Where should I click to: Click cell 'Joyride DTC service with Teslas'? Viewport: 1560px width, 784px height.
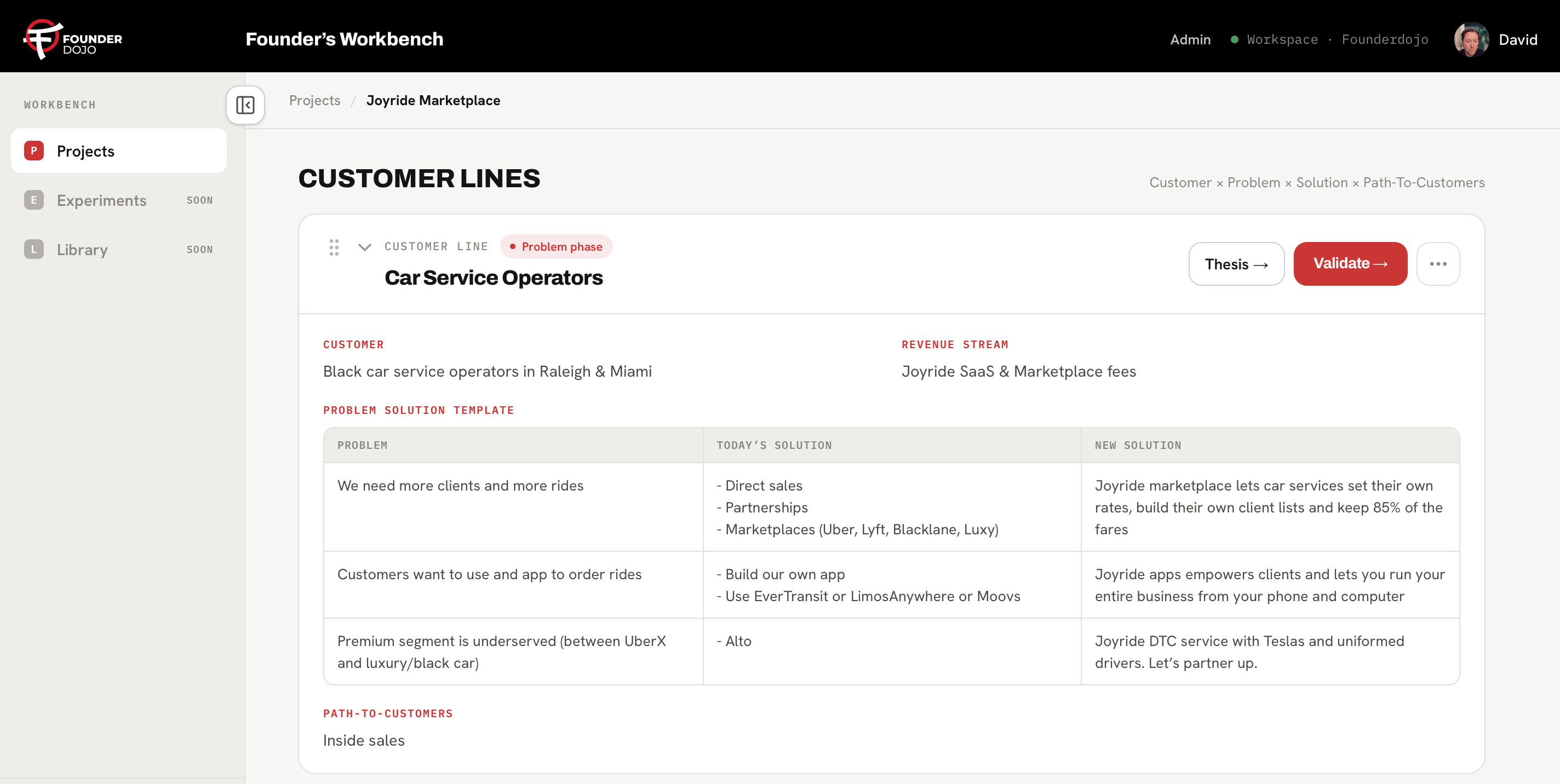(x=1270, y=652)
